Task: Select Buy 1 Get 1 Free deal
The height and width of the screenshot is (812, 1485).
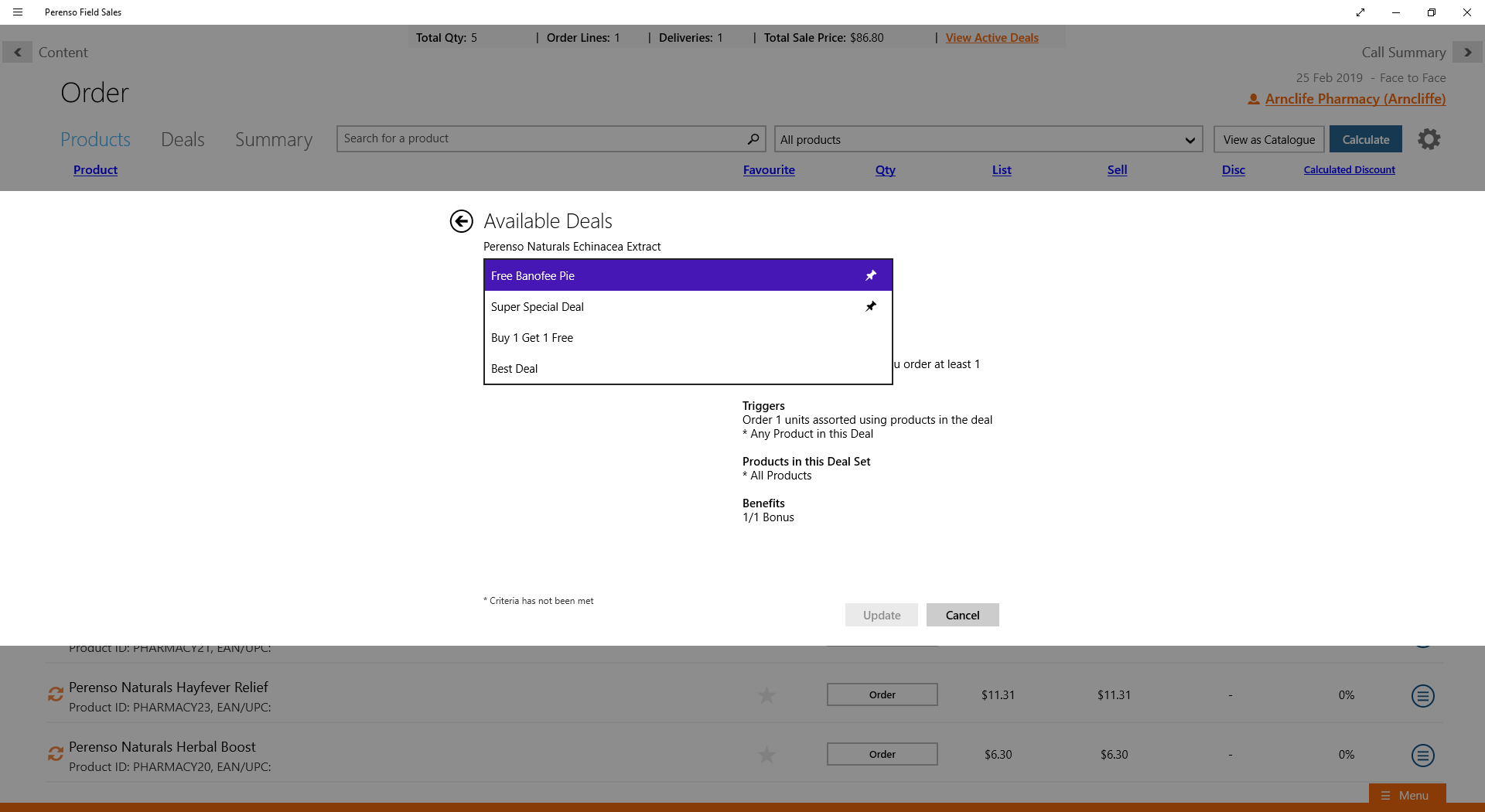Action: coord(688,337)
